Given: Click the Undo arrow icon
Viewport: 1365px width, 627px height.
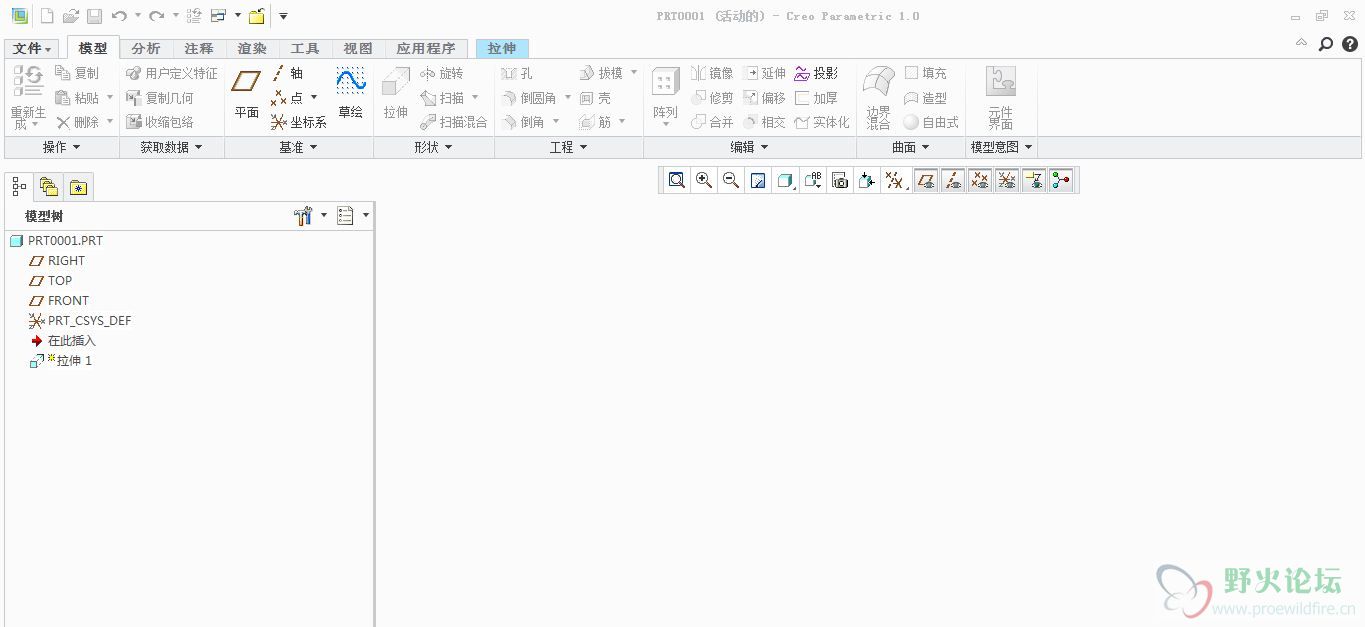Looking at the screenshot, I should pyautogui.click(x=119, y=16).
